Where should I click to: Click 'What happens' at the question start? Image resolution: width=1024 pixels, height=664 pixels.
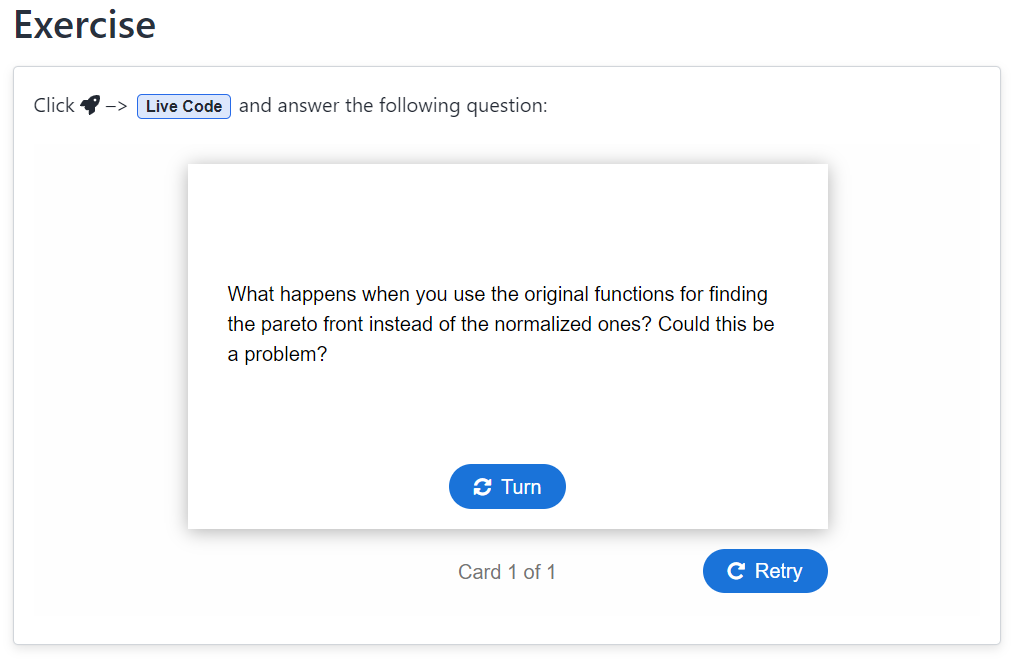pos(279,294)
